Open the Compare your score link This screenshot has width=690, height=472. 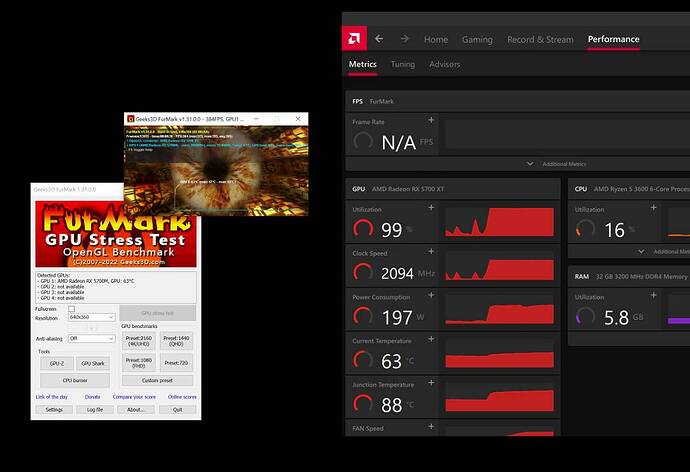click(x=134, y=397)
